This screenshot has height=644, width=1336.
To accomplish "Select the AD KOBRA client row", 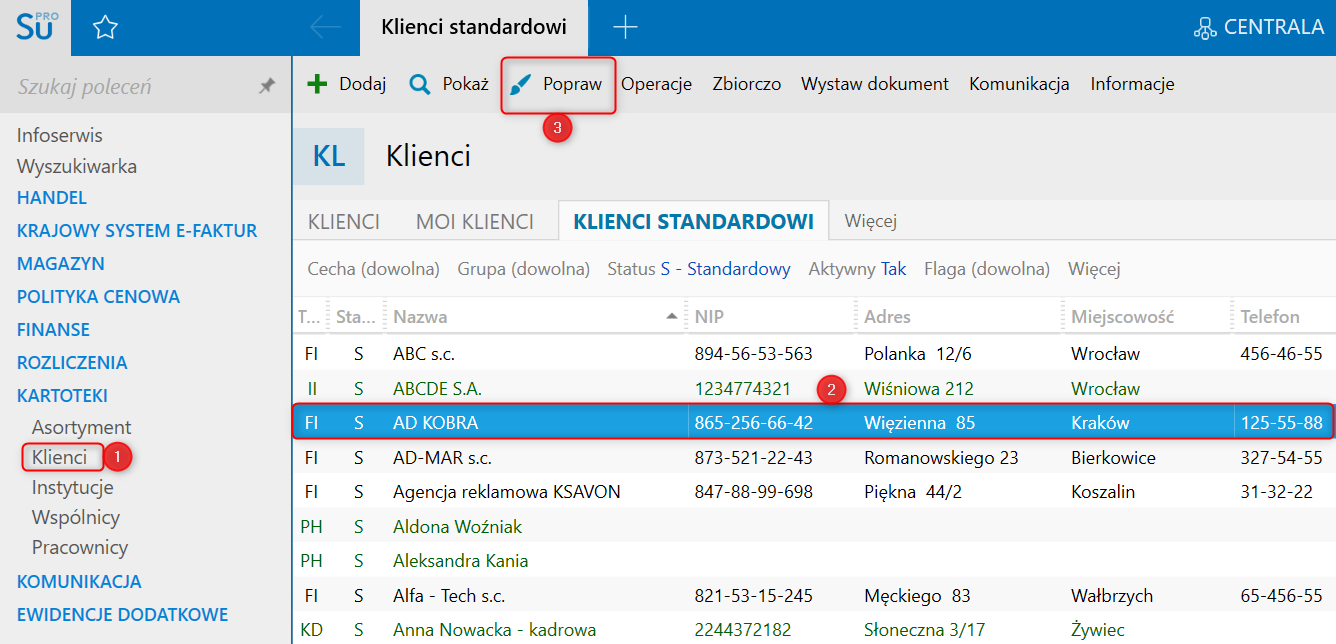I will [x=814, y=423].
